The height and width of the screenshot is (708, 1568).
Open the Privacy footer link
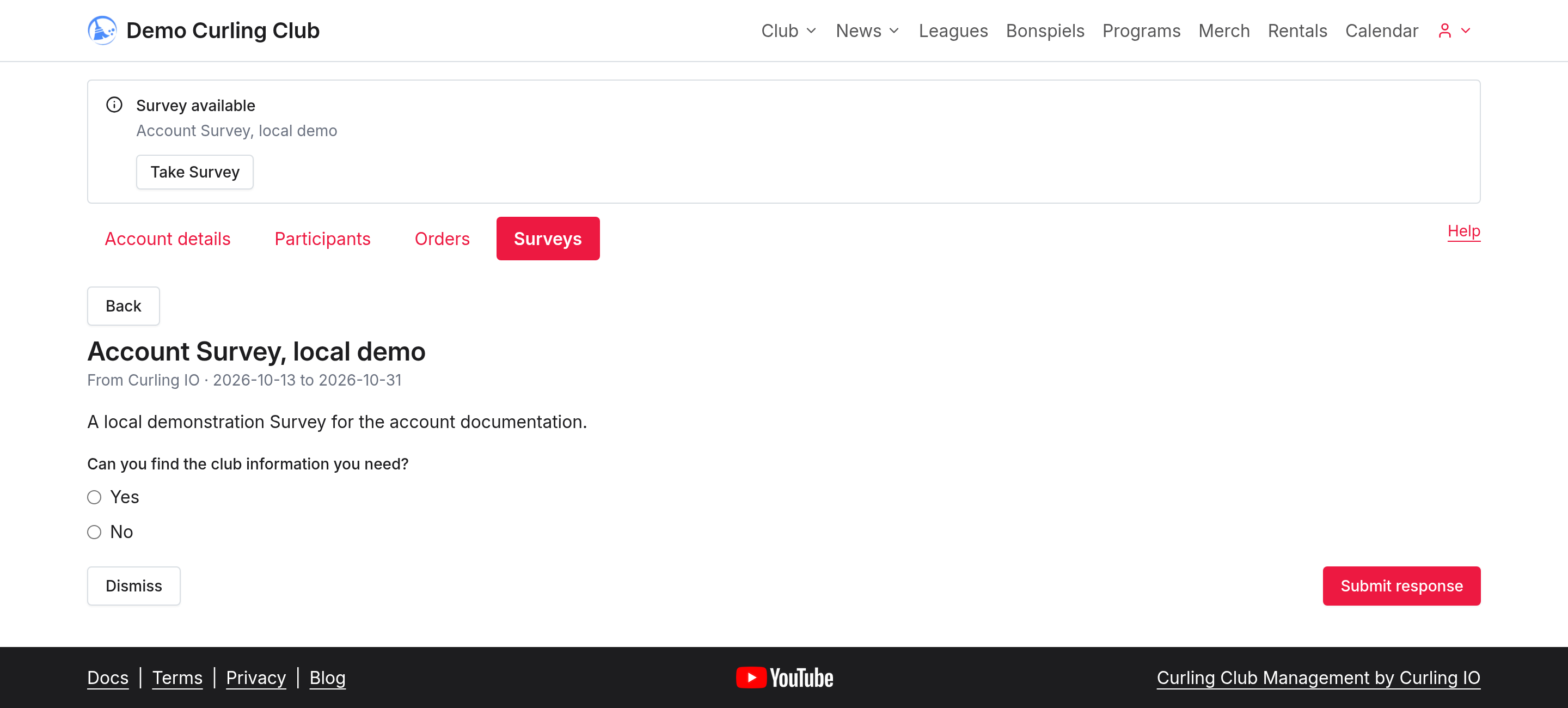pyautogui.click(x=256, y=678)
